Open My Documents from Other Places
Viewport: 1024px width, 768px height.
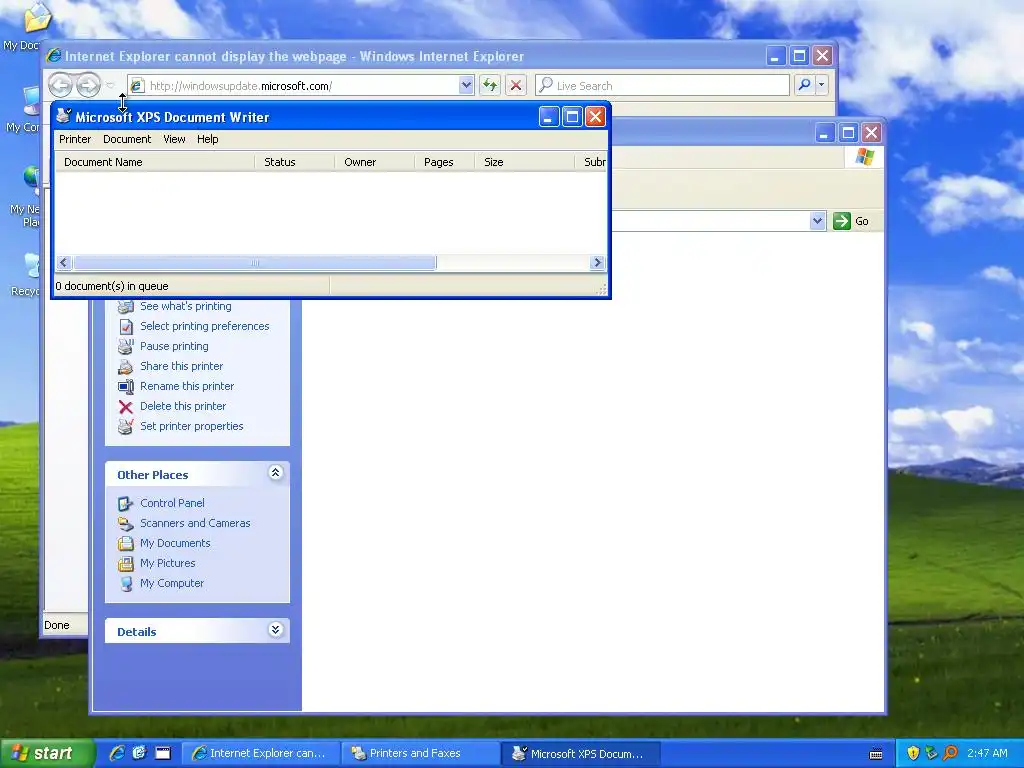175,543
